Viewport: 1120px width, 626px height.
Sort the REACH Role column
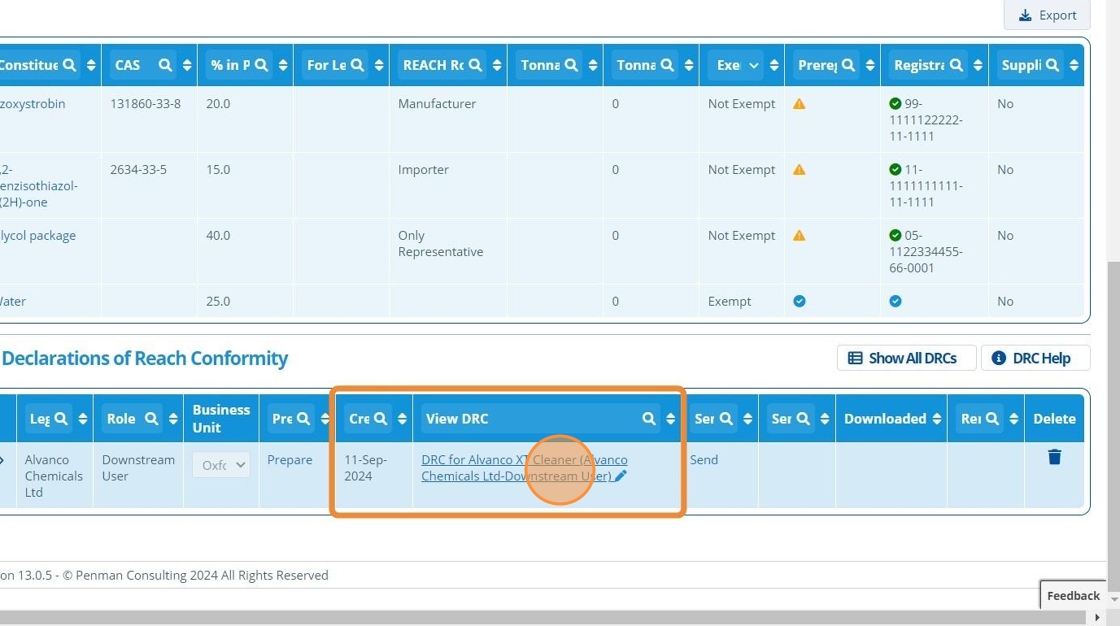(496, 65)
